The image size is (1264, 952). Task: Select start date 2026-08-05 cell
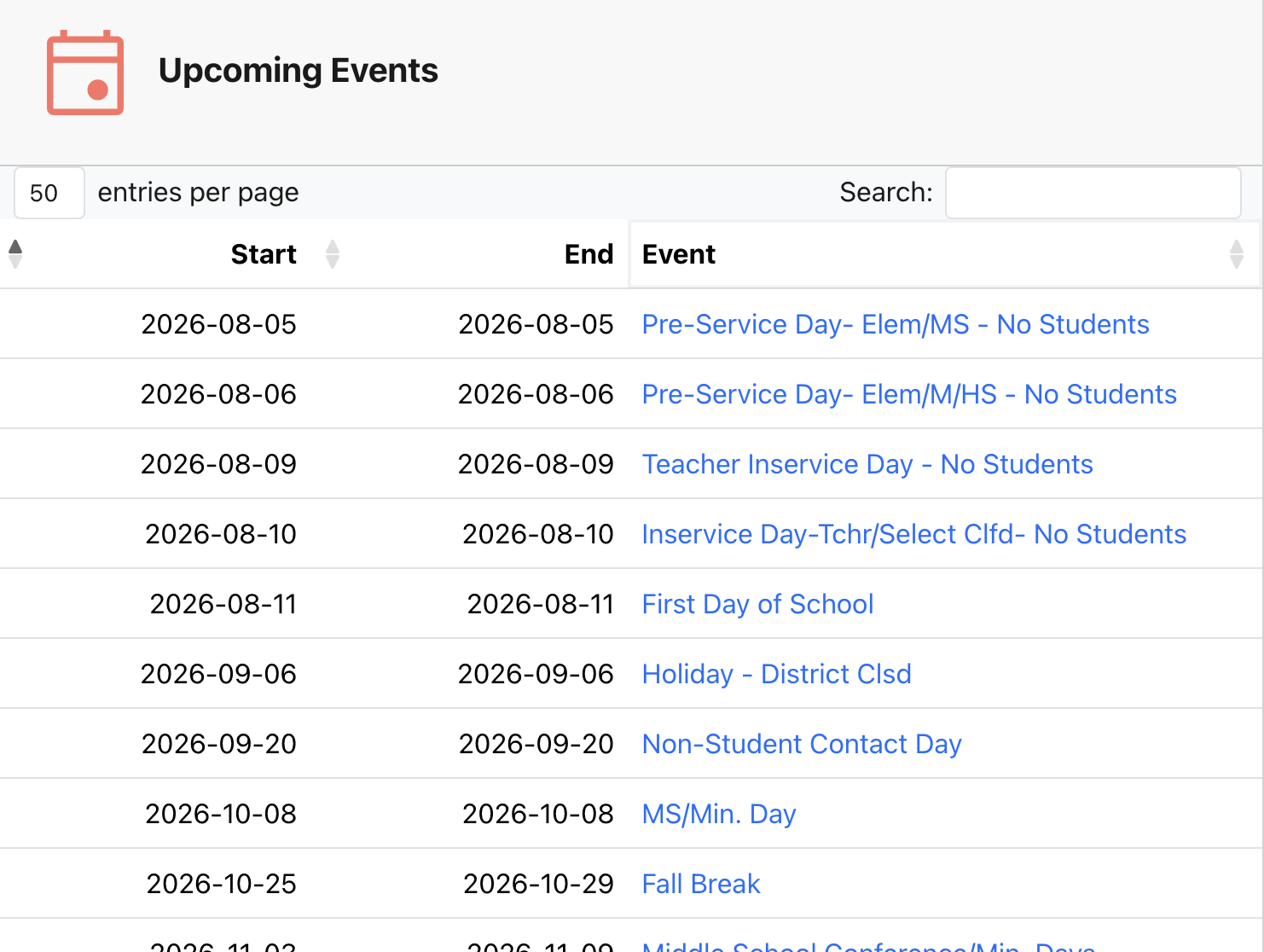point(218,324)
